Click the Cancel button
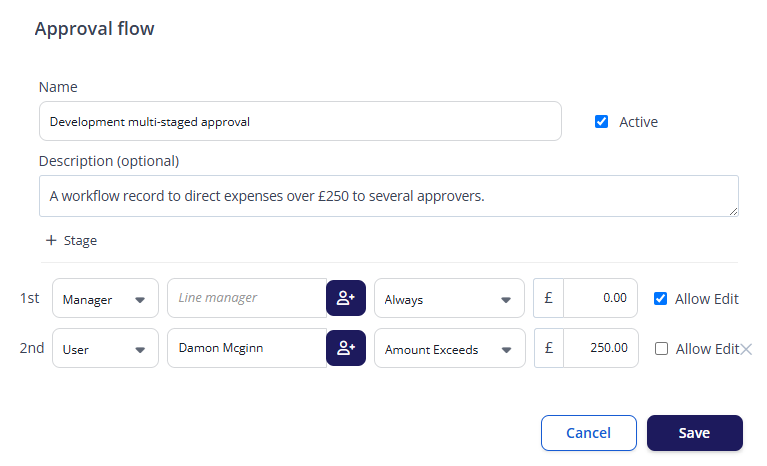Screen dimensions: 767x466 point(588,433)
